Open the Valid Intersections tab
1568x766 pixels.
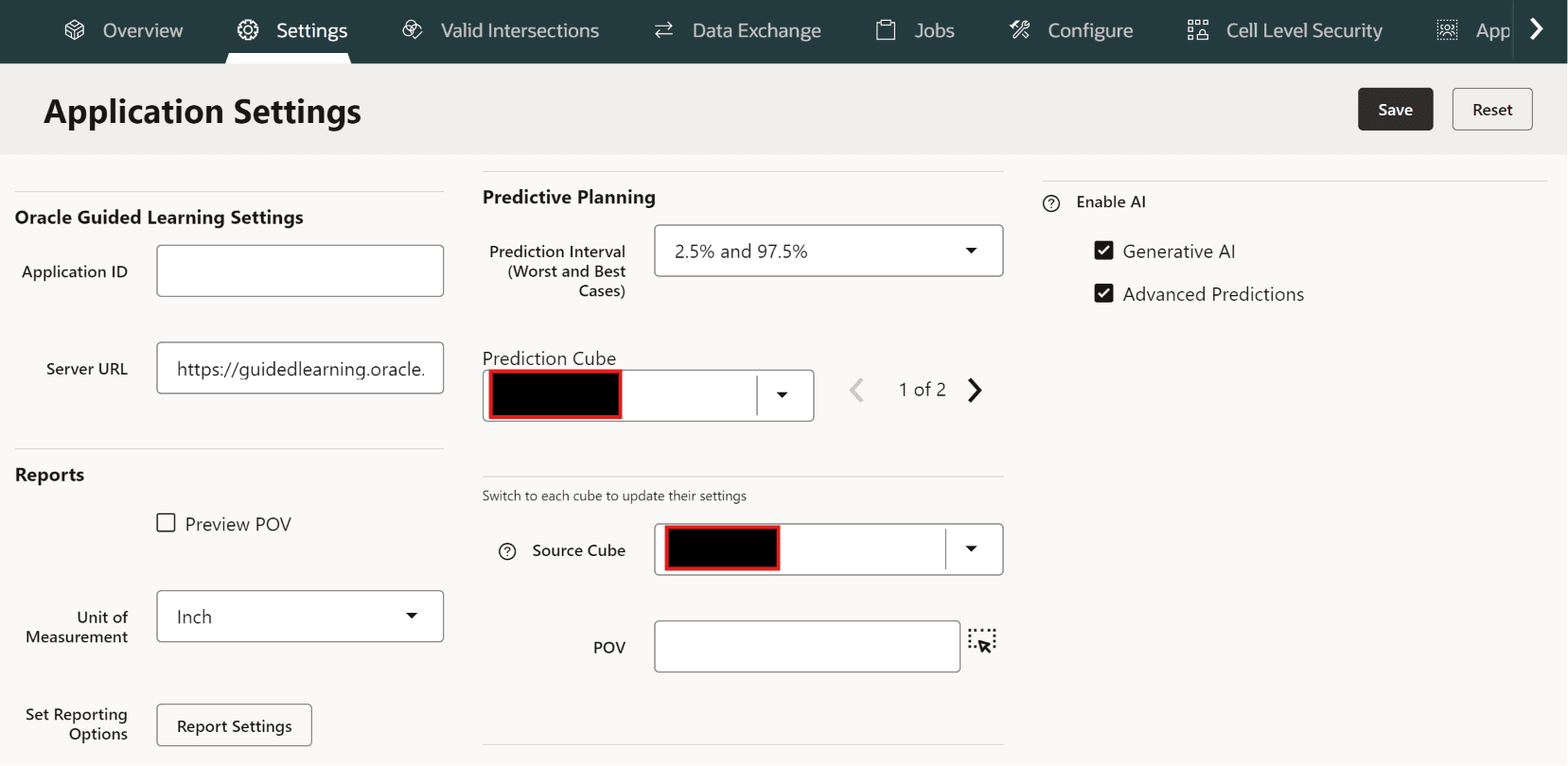click(x=501, y=30)
